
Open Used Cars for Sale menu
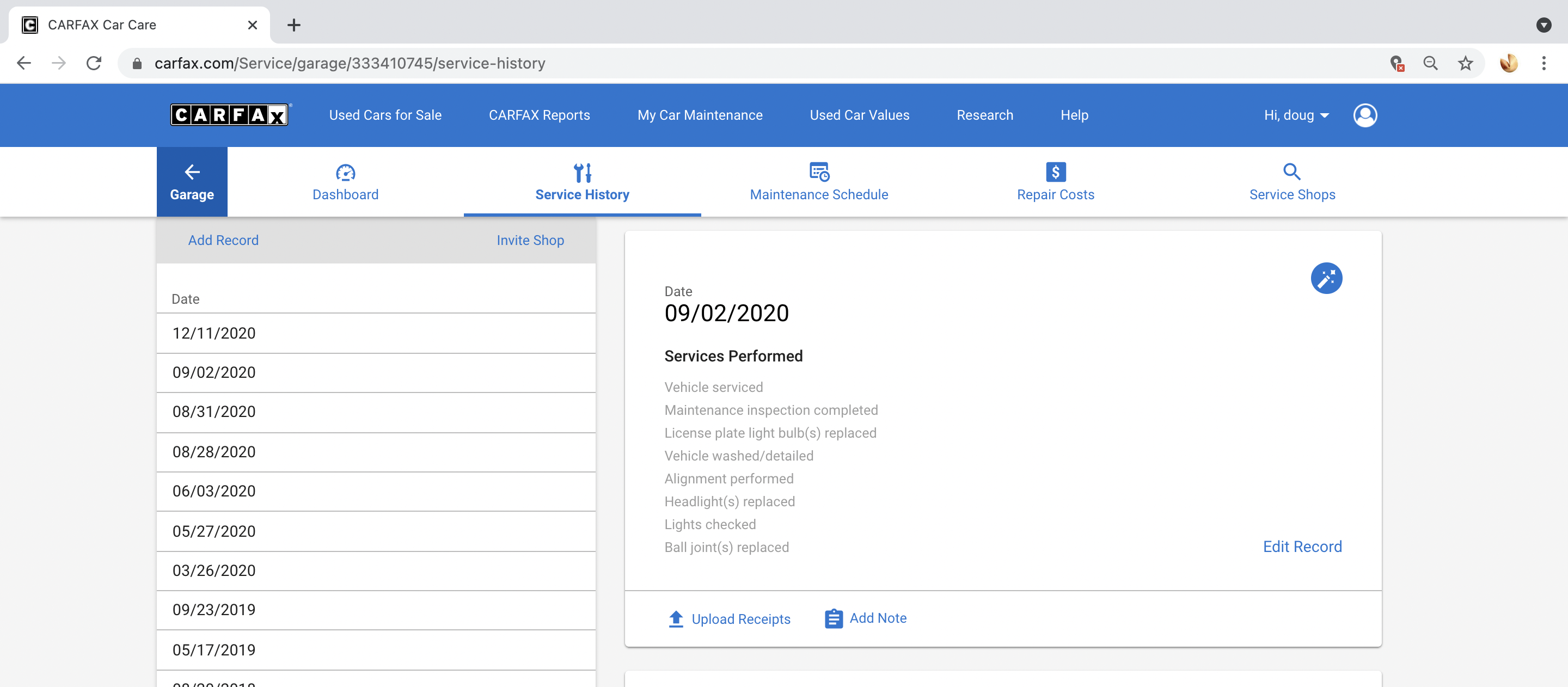pyautogui.click(x=385, y=115)
